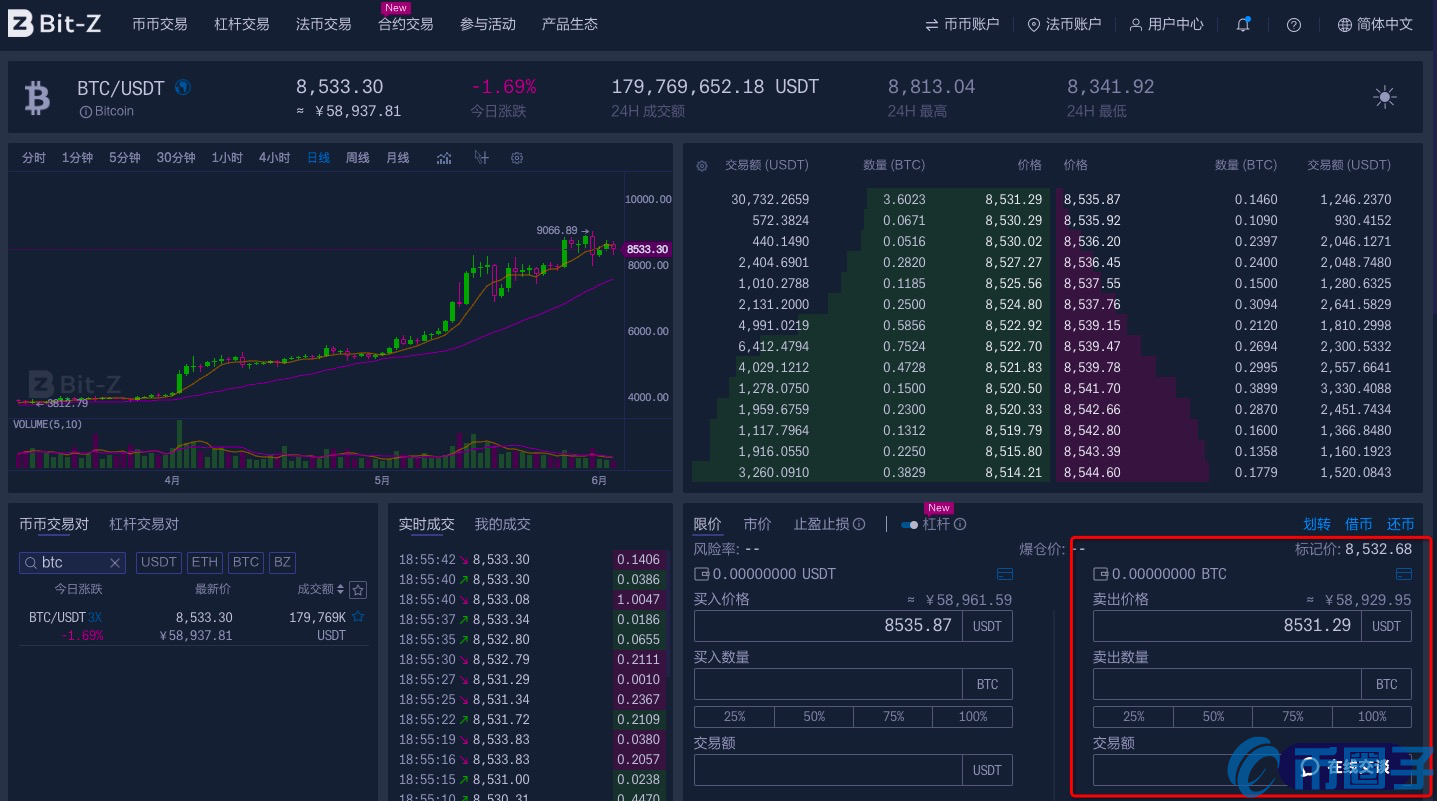Image resolution: width=1437 pixels, height=801 pixels.
Task: Switch chart to 月线 interval
Action: click(x=398, y=158)
